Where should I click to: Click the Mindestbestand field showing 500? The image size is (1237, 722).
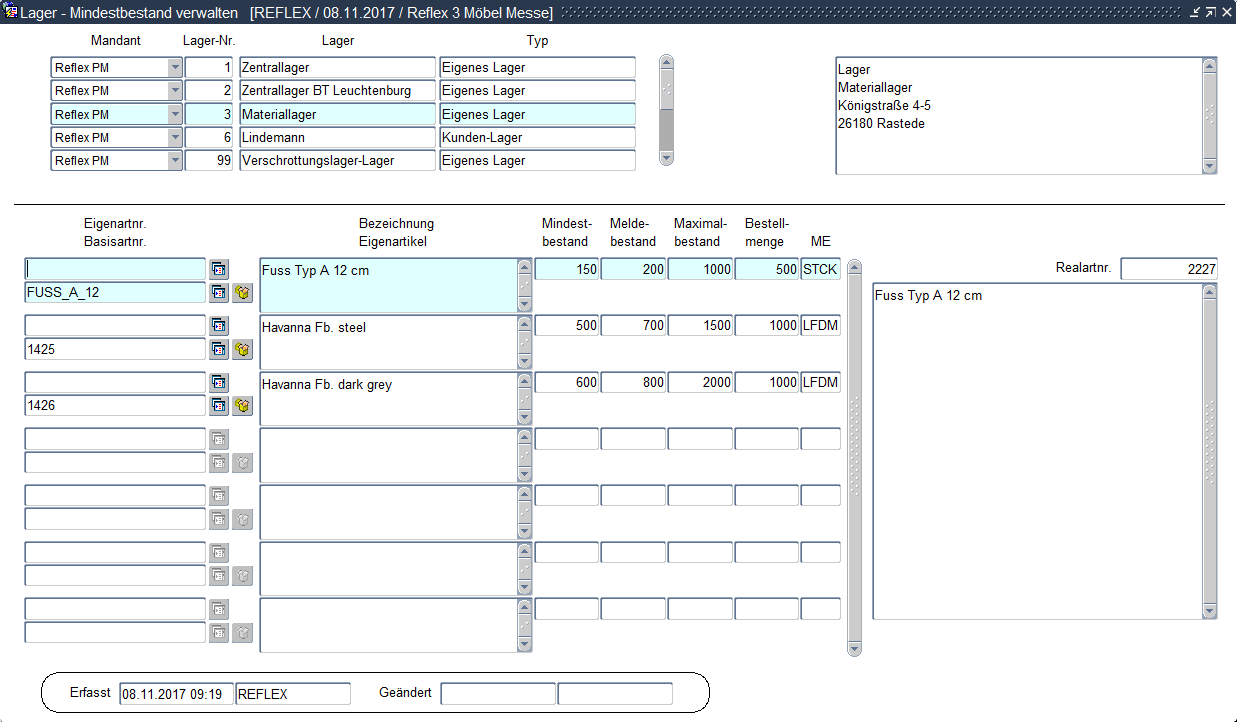pyautogui.click(x=567, y=326)
